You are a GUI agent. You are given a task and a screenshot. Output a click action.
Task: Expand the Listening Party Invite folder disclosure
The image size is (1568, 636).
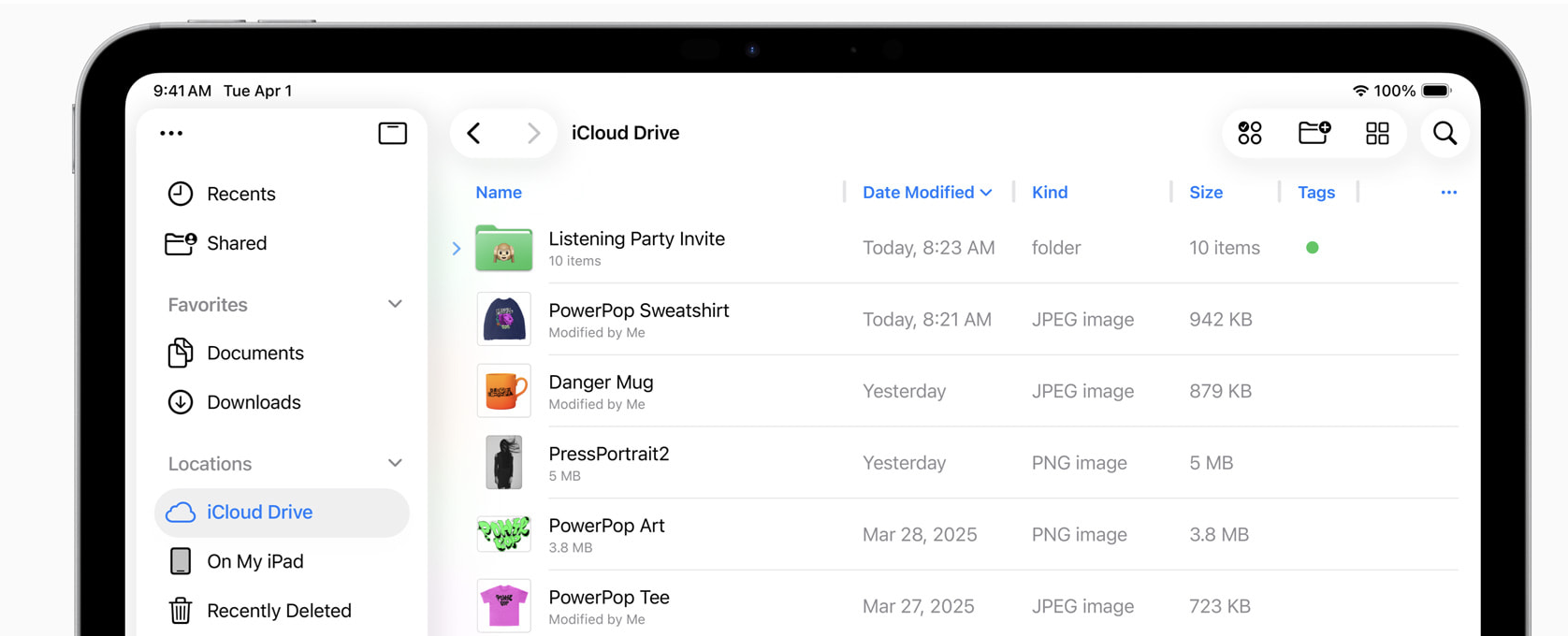tap(457, 249)
